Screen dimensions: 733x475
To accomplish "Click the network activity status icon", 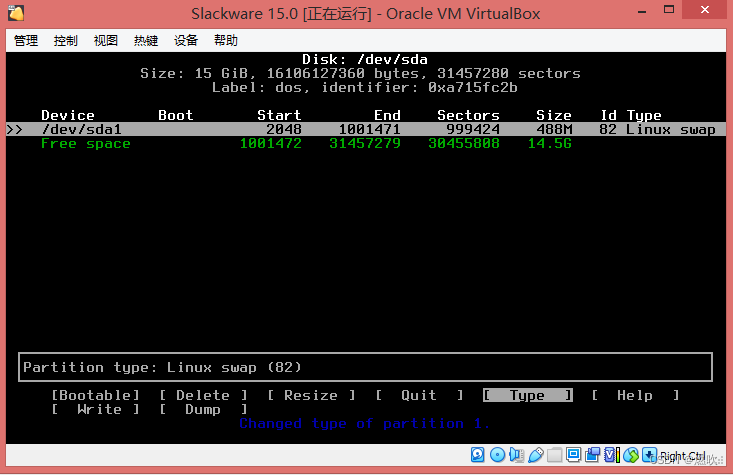I will [631, 454].
